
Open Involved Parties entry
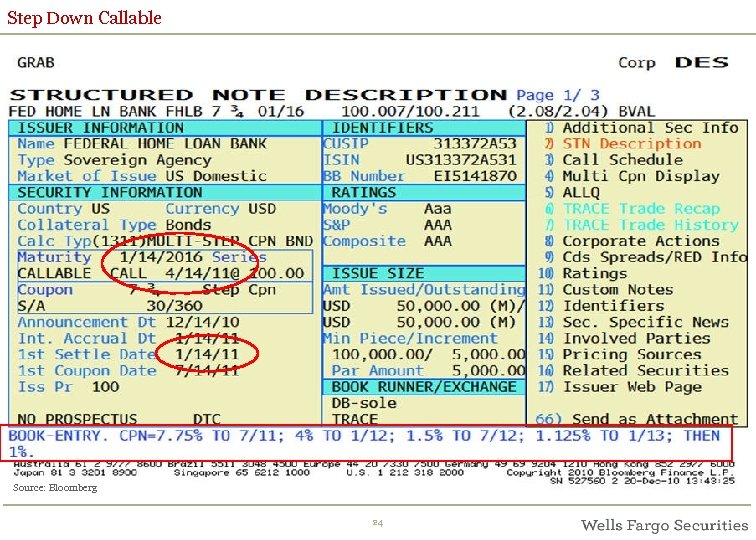click(x=624, y=338)
